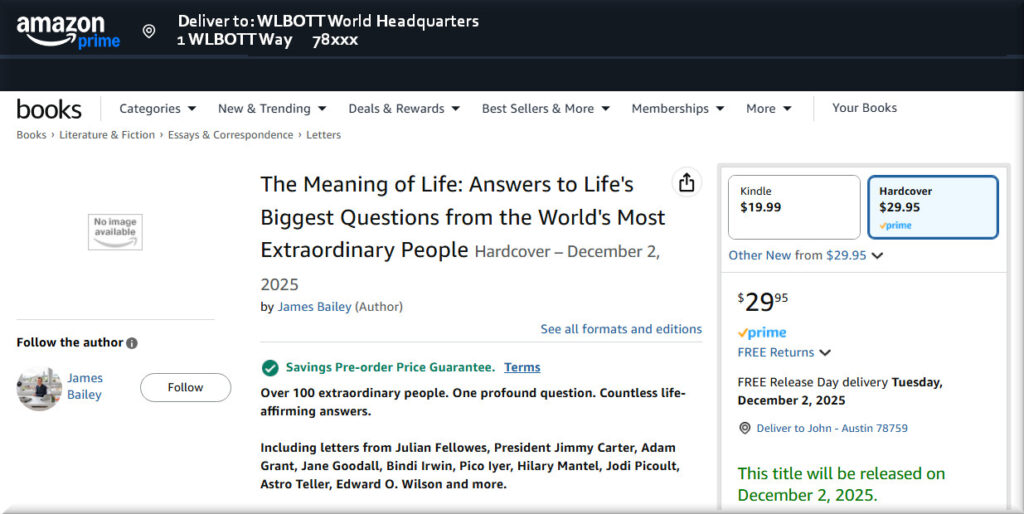
Task: Follow author James Bailey
Action: coord(185,387)
